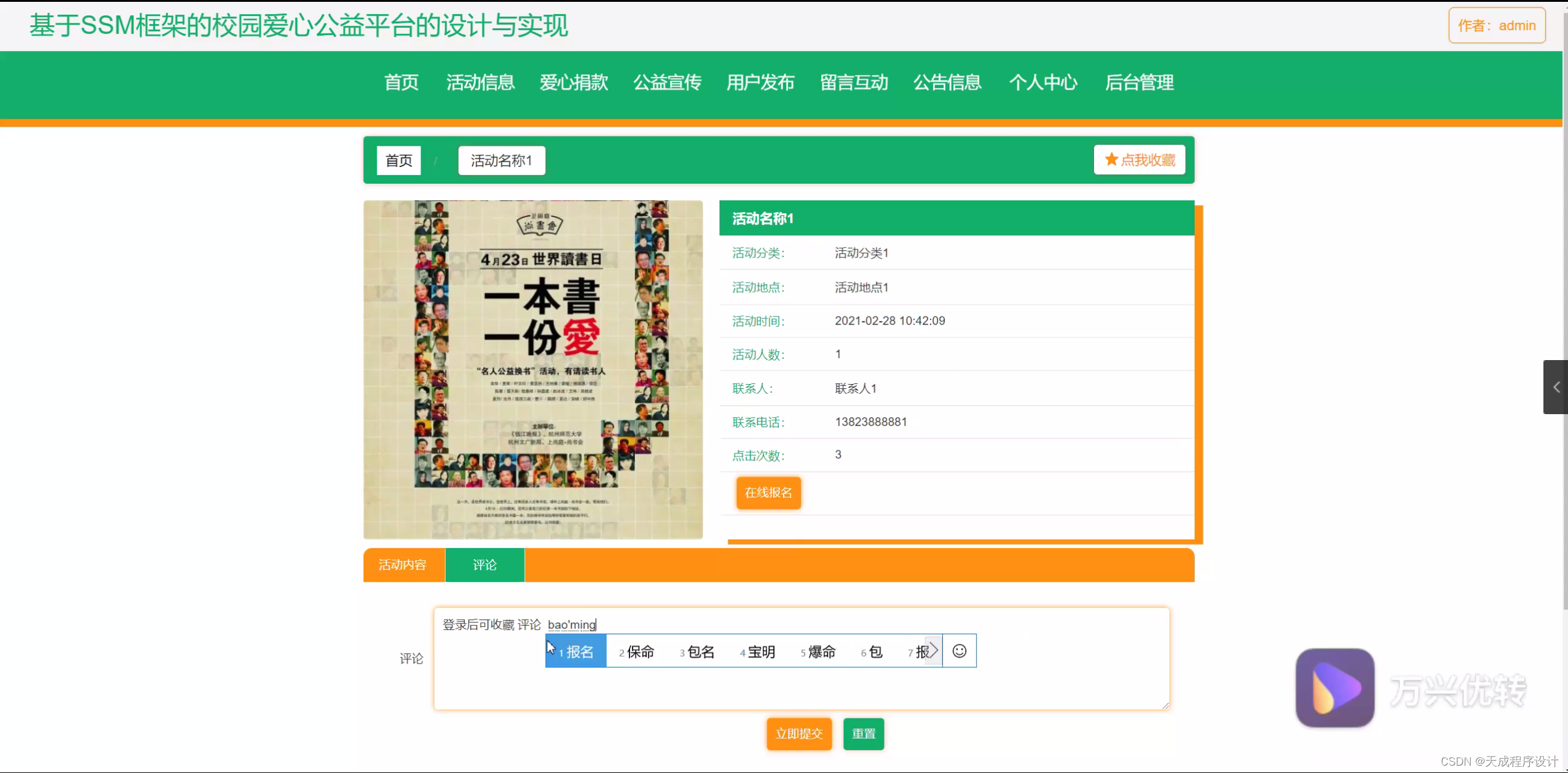The height and width of the screenshot is (773, 1568).
Task: Switch to the 活动内容 tab
Action: pos(403,564)
